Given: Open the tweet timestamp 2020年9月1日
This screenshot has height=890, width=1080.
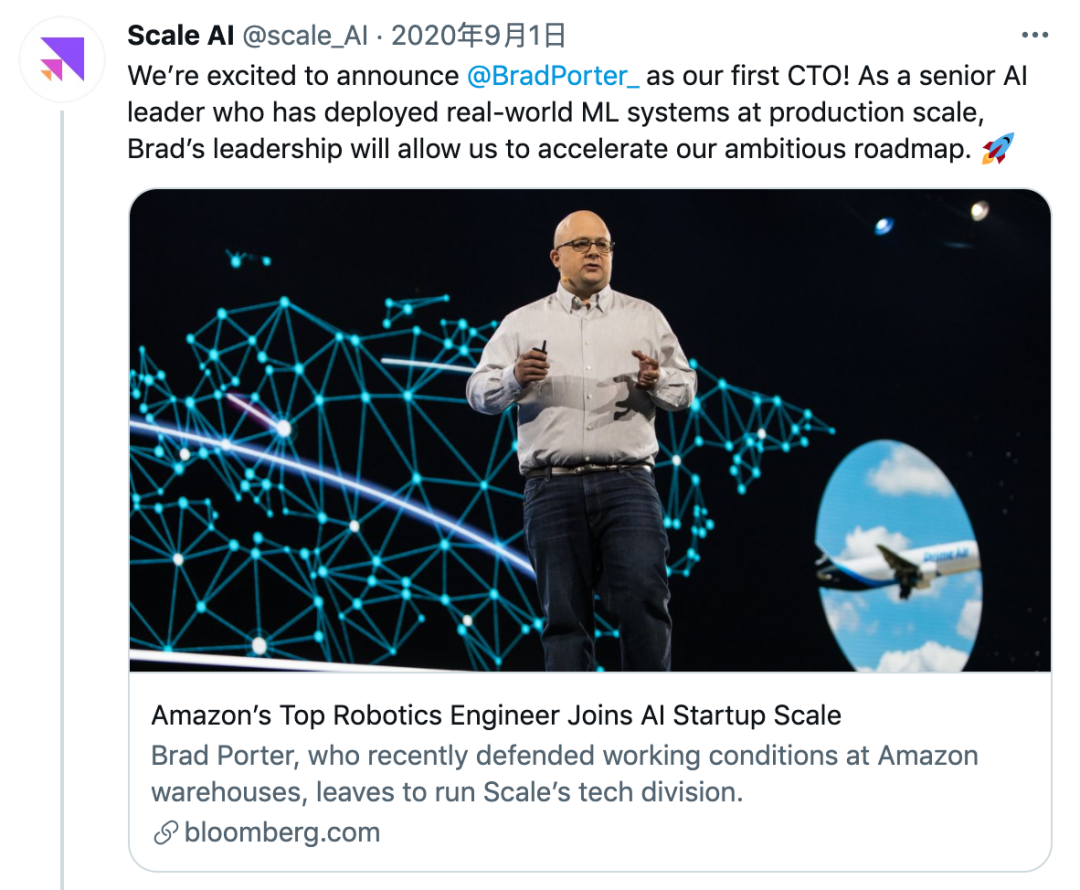Looking at the screenshot, I should (478, 37).
